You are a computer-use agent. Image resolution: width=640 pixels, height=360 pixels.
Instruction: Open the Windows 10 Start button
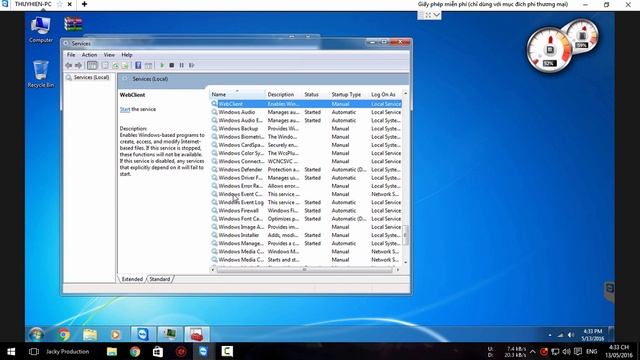(11, 351)
